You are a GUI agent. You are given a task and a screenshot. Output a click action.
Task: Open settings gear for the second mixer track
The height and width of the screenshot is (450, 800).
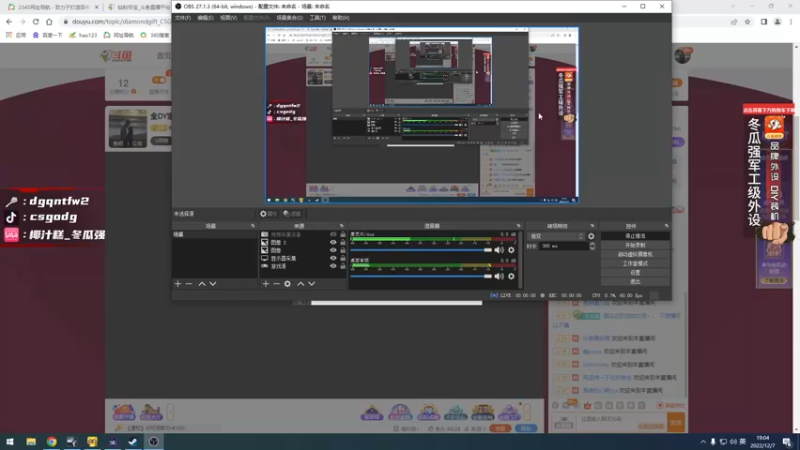pyautogui.click(x=511, y=276)
